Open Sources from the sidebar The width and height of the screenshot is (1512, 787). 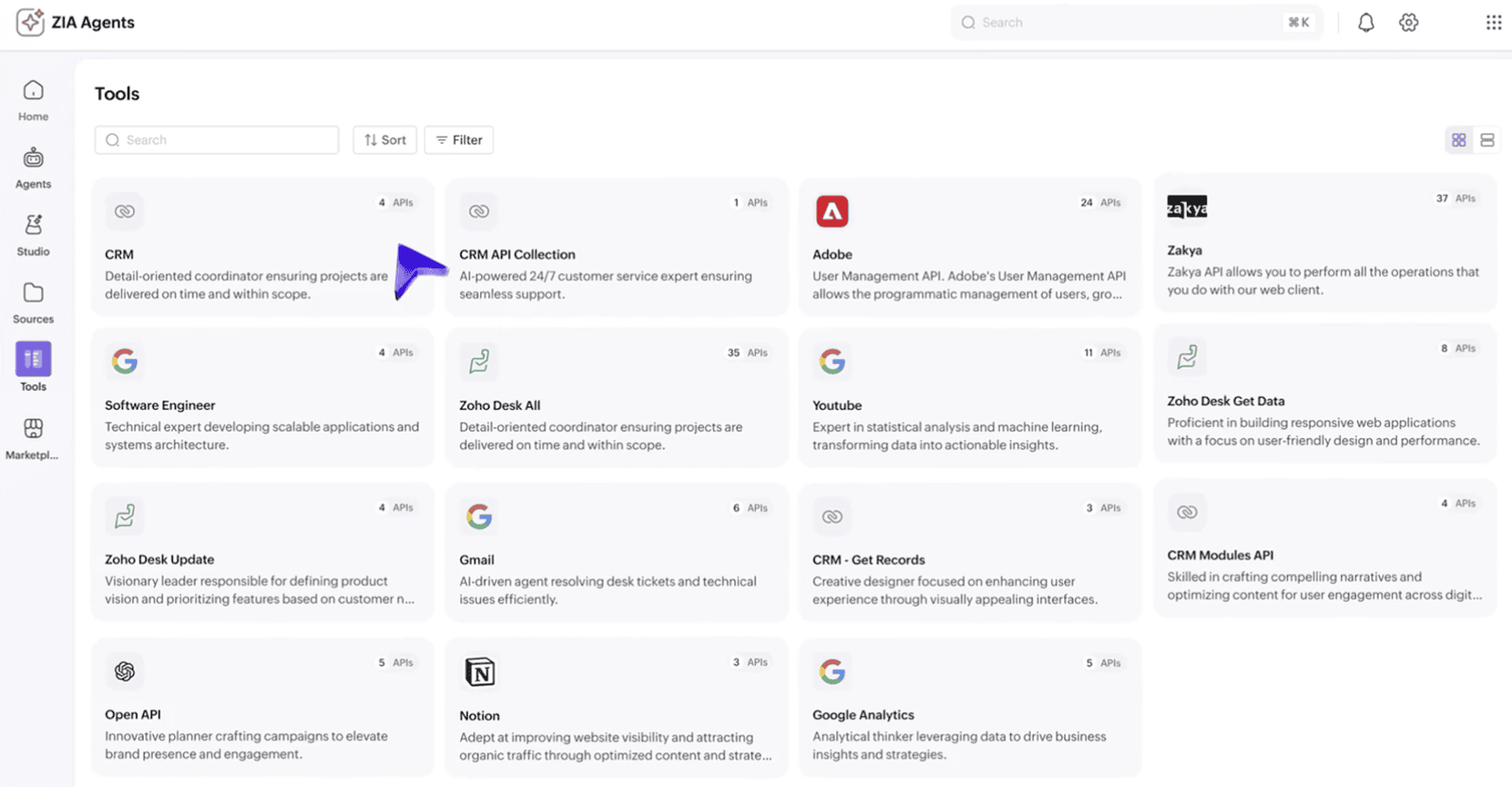pyautogui.click(x=33, y=302)
